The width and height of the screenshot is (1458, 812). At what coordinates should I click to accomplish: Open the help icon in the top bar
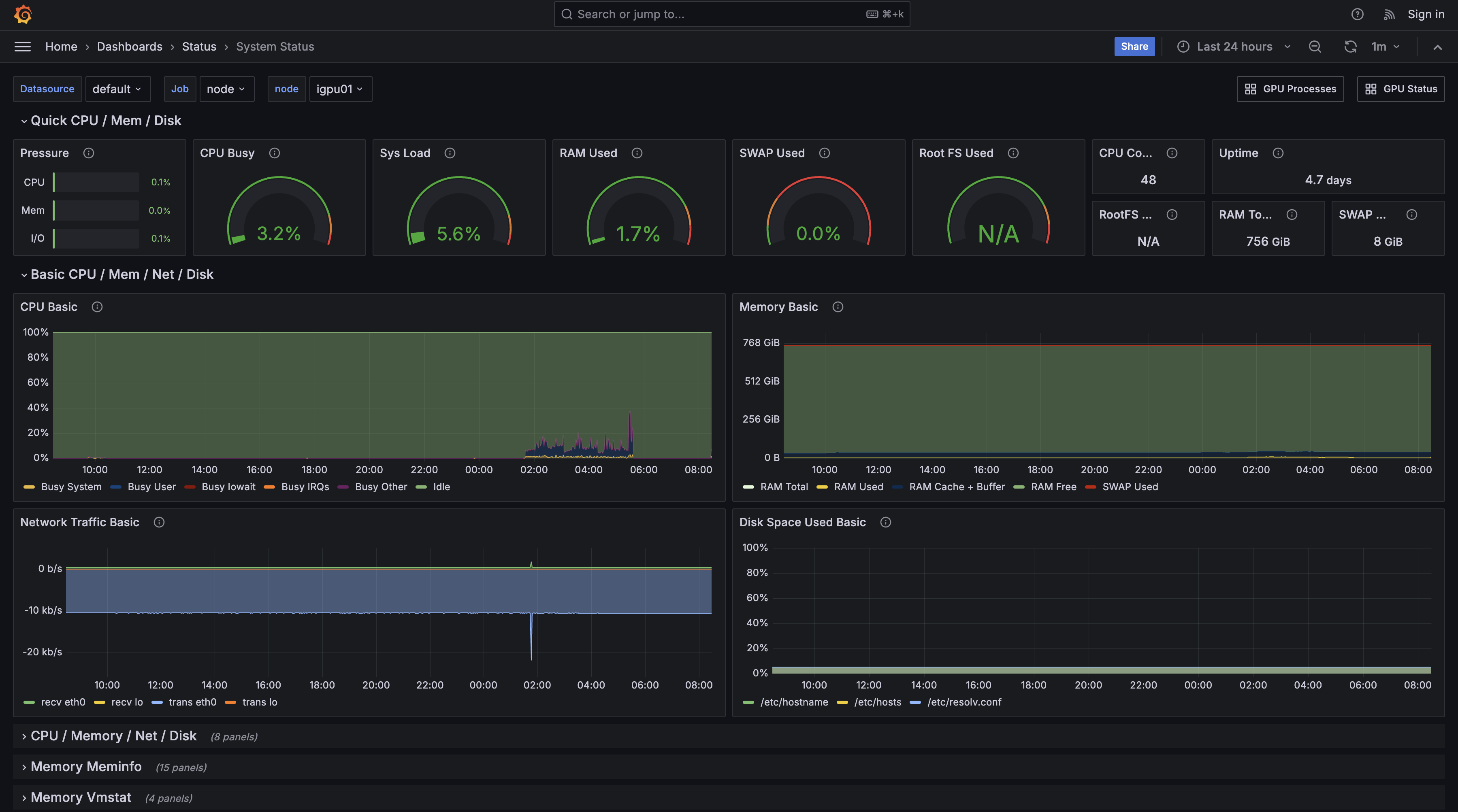pyautogui.click(x=1357, y=14)
